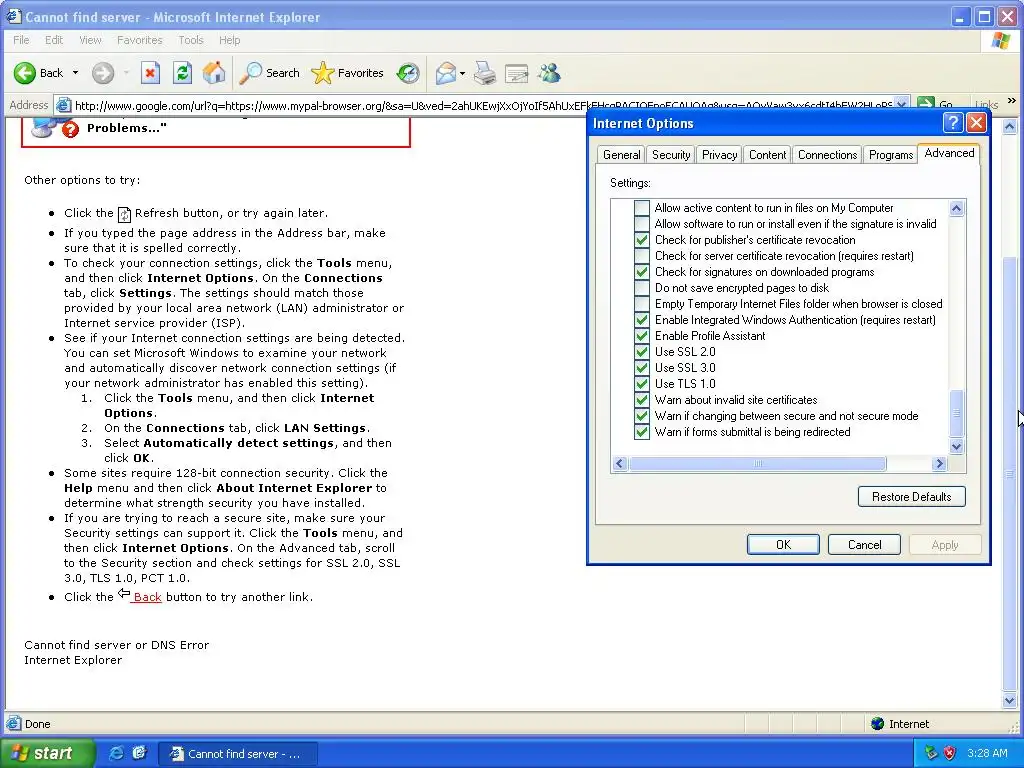Click the IE icon in the title bar
The image size is (1024, 768).
click(x=13, y=16)
